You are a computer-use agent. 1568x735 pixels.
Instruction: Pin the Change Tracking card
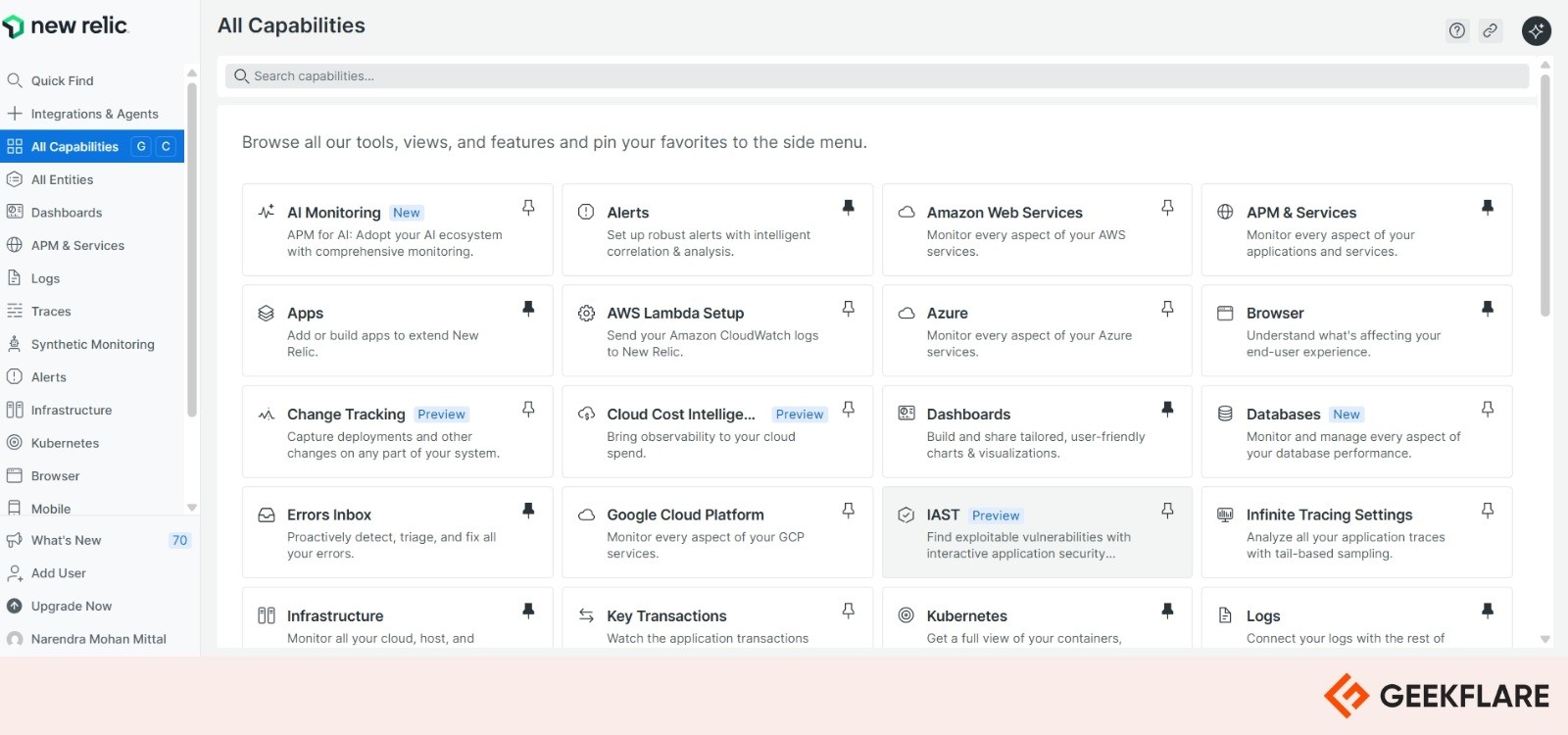528,409
